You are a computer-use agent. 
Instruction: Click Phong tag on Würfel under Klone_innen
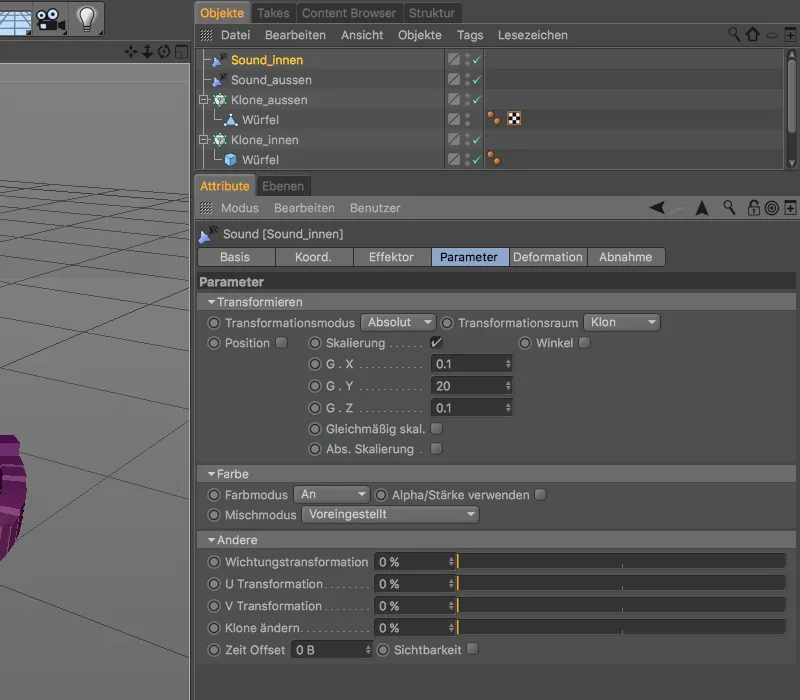494,159
